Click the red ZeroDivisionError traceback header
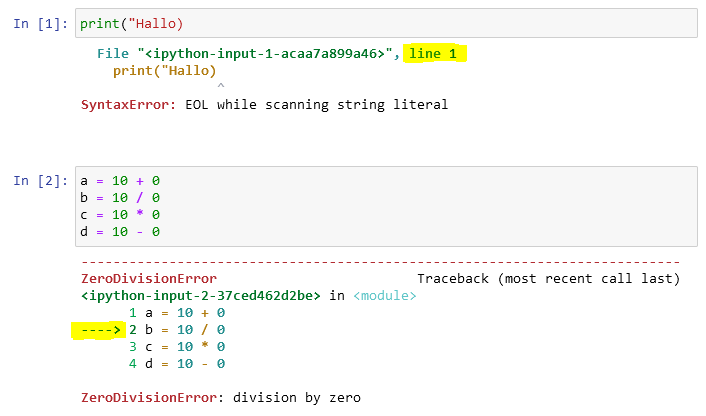The width and height of the screenshot is (706, 416). tap(148, 278)
